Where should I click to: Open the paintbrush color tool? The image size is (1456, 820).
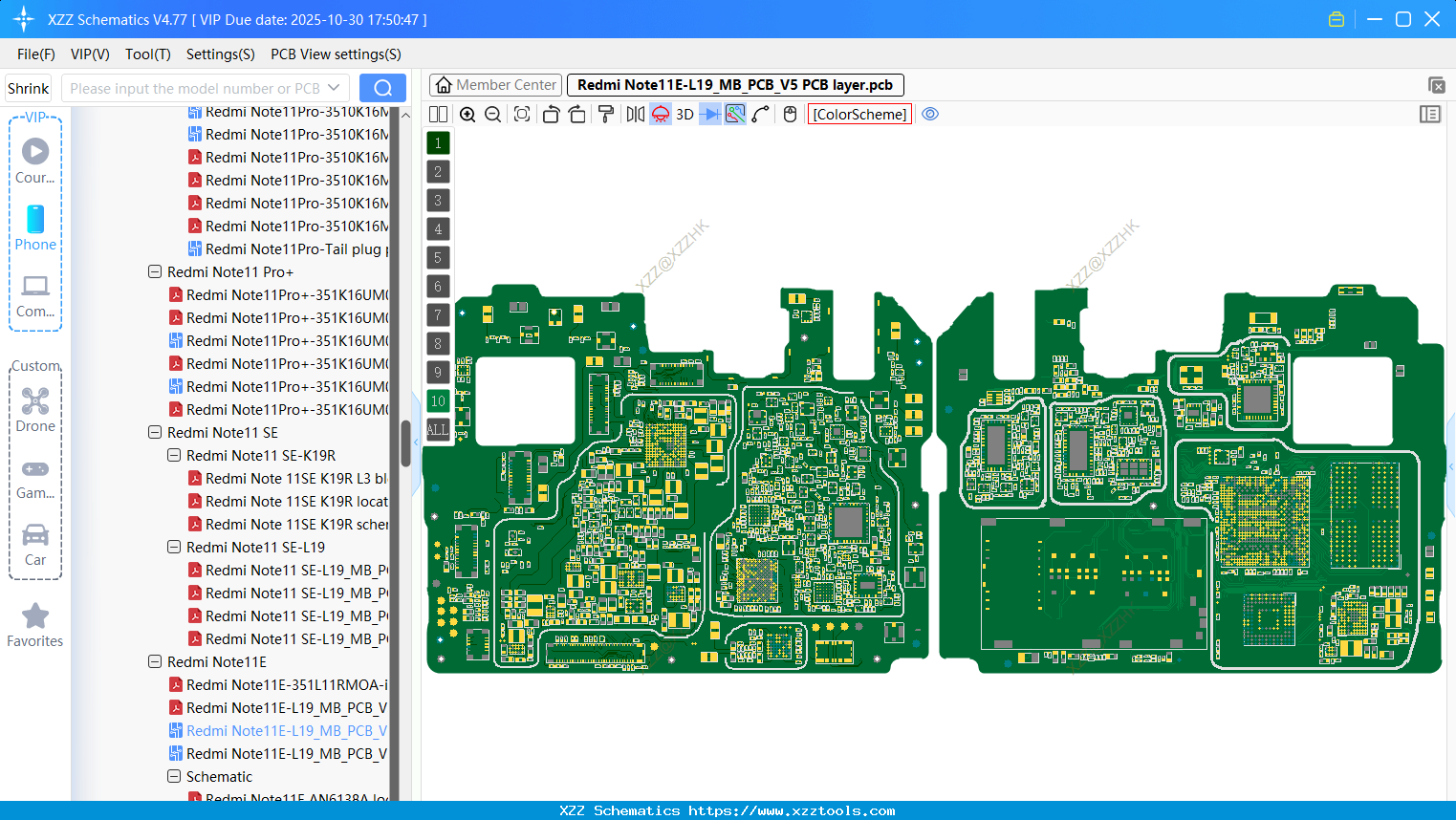pyautogui.click(x=604, y=114)
